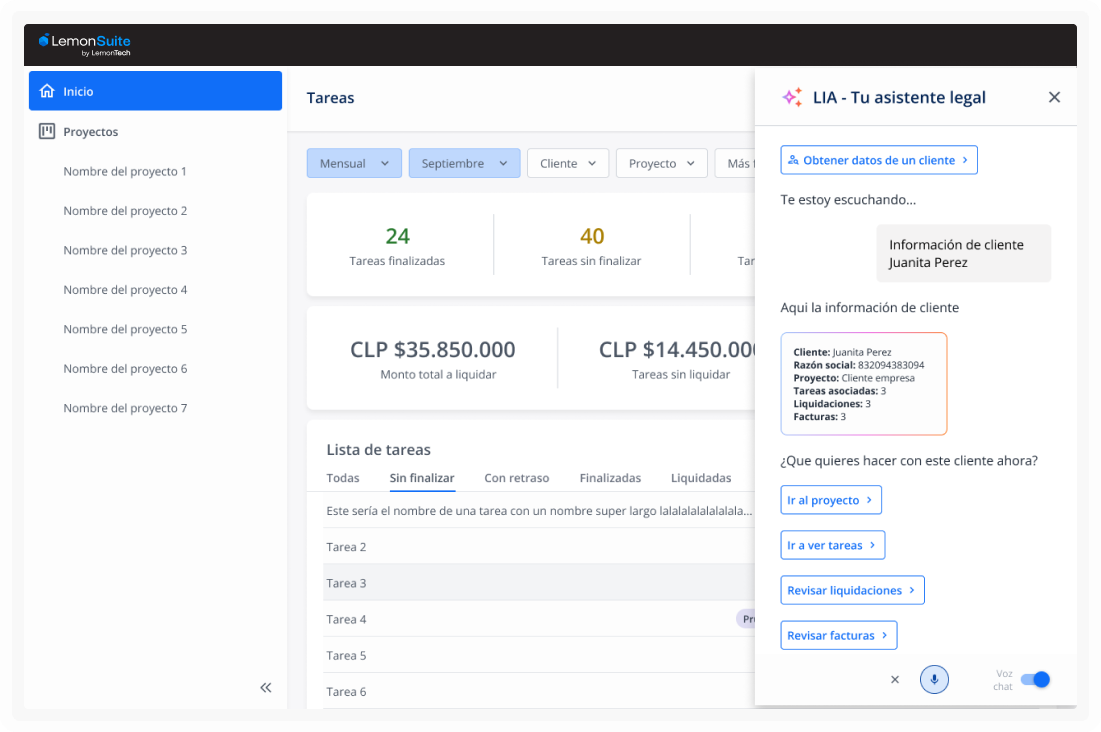The height and width of the screenshot is (732, 1101).
Task: Open Nombre del proyecto 3 in sidebar
Action: pyautogui.click(x=125, y=250)
